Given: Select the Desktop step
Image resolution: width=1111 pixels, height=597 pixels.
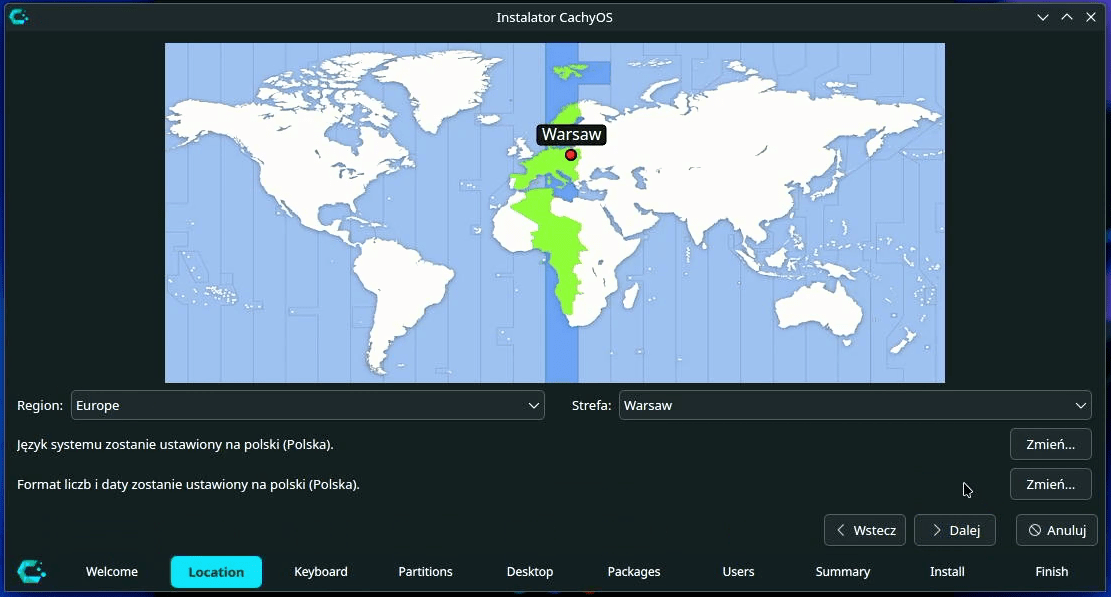Looking at the screenshot, I should click(530, 572).
